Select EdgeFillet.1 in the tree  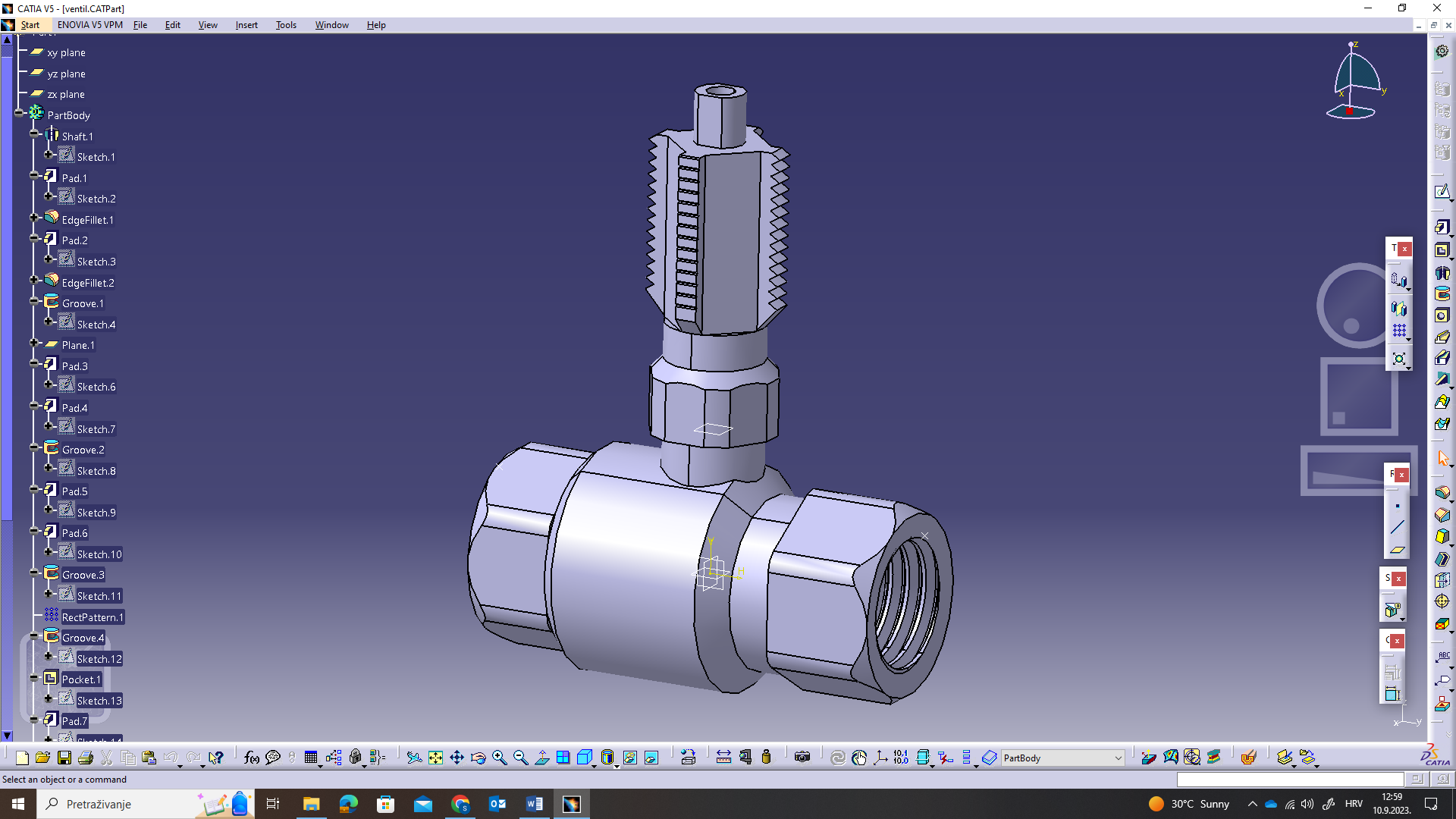87,220
